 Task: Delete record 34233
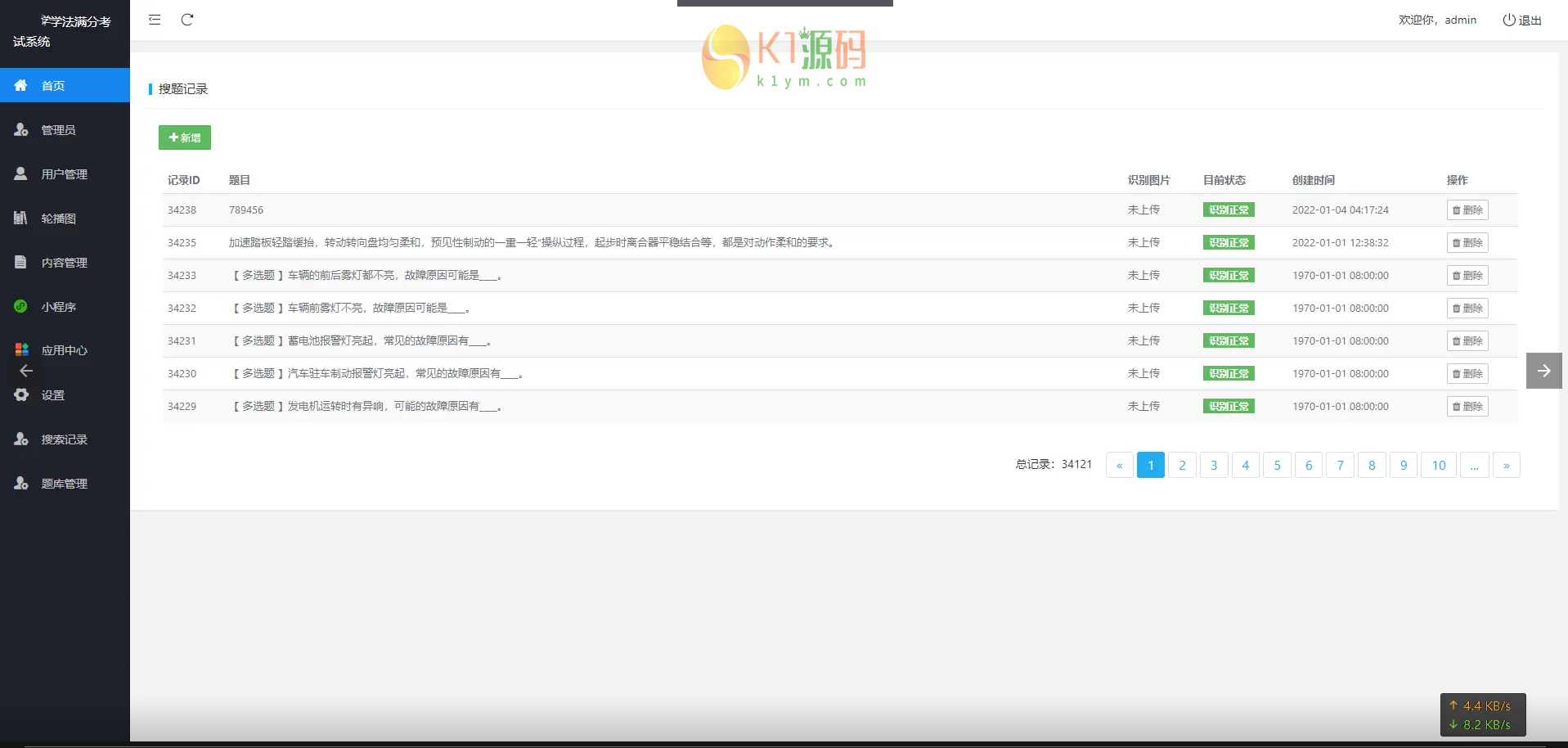click(x=1467, y=275)
